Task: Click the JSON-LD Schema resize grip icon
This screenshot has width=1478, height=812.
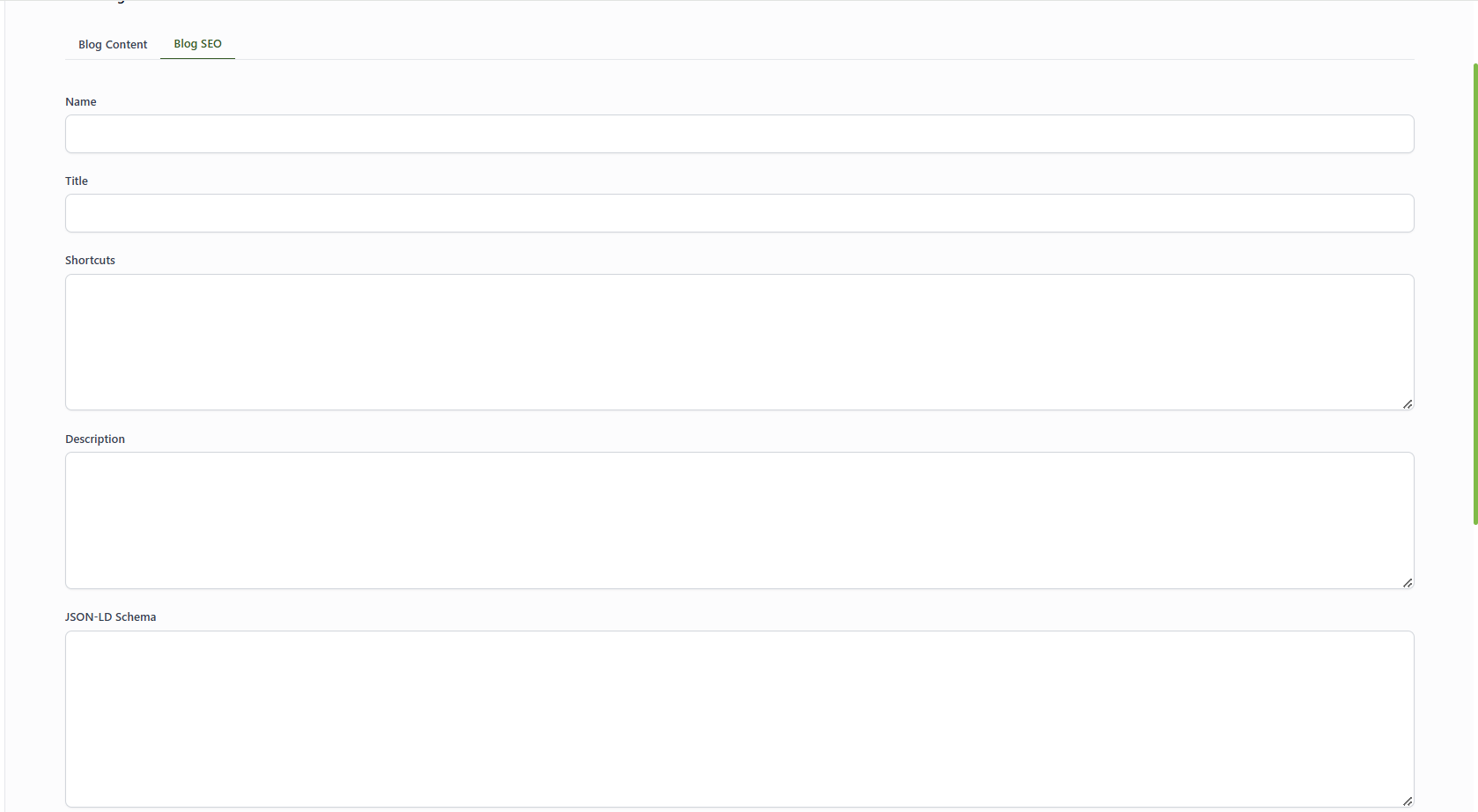Action: click(1408, 801)
